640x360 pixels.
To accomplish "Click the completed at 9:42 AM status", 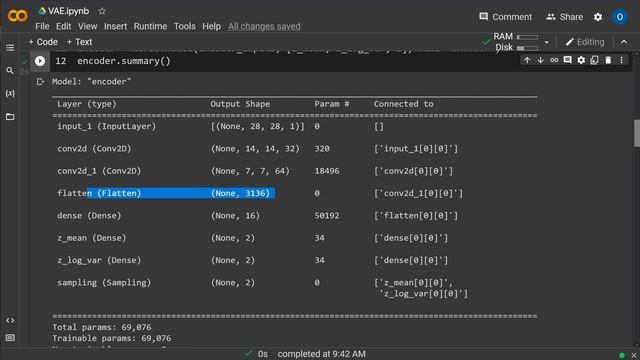I will 322,354.
